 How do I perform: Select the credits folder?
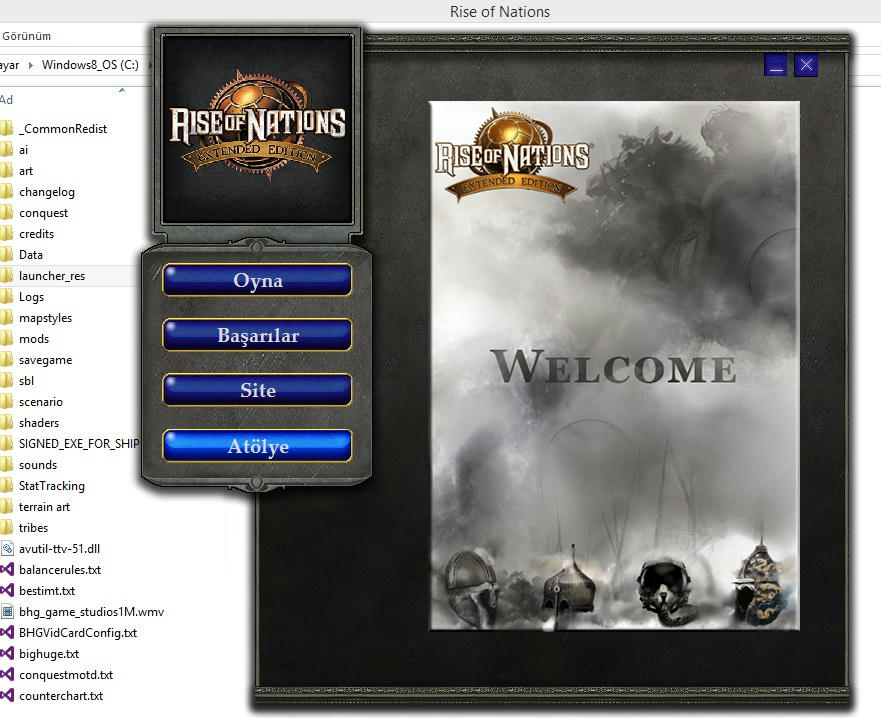pyautogui.click(x=37, y=234)
